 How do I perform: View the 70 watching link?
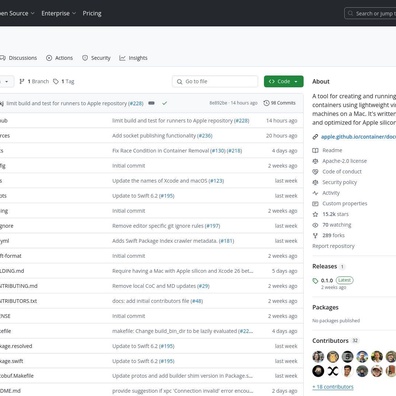(x=337, y=225)
